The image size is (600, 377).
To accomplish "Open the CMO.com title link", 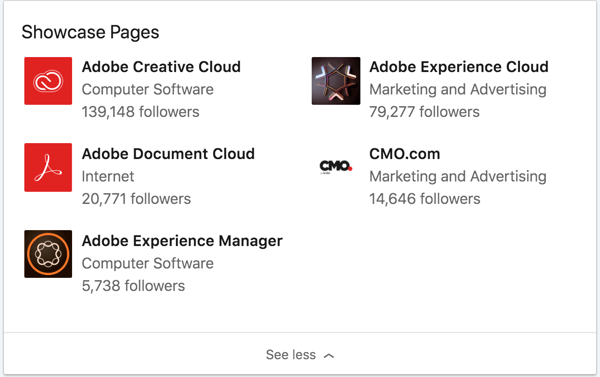I will [x=404, y=154].
